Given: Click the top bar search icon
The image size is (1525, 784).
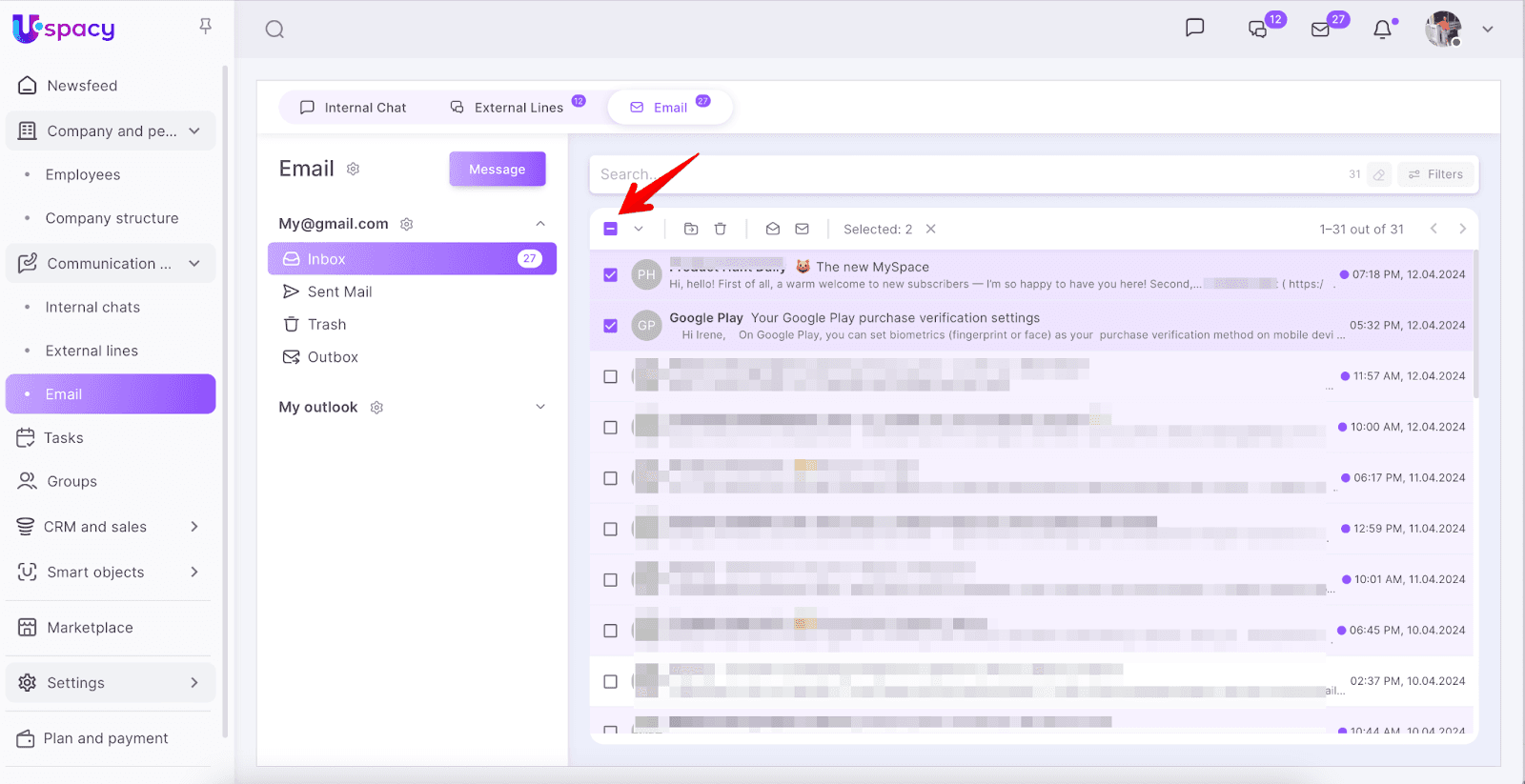Looking at the screenshot, I should click(274, 30).
